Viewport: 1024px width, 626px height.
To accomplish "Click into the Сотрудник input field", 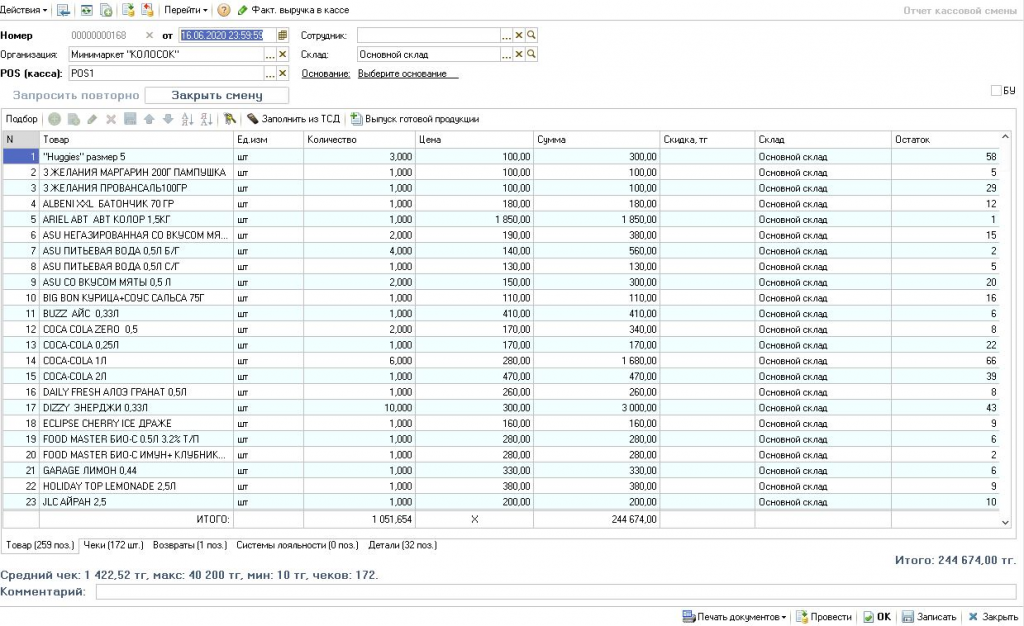I will [428, 35].
